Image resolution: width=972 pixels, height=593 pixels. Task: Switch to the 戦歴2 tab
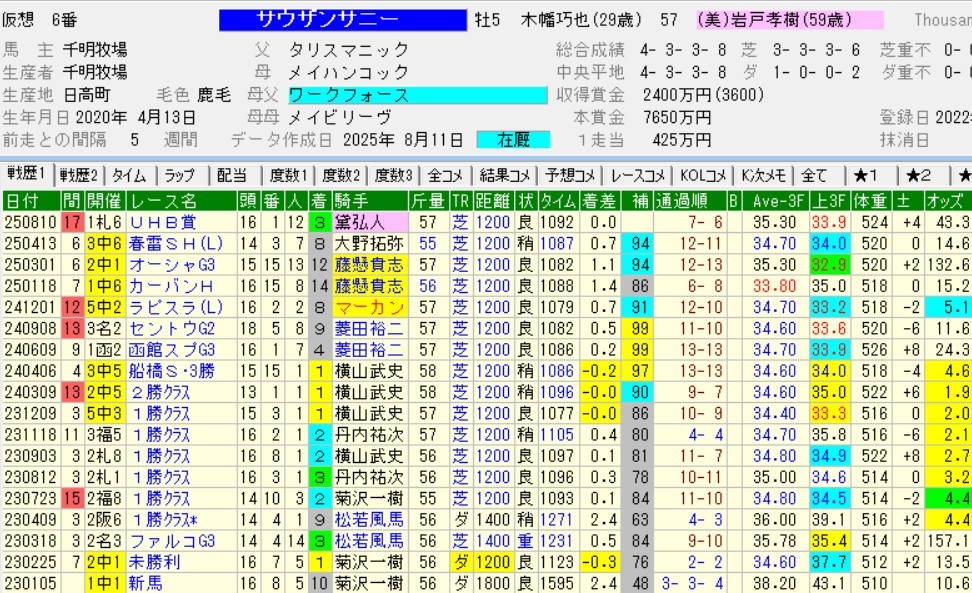point(78,175)
